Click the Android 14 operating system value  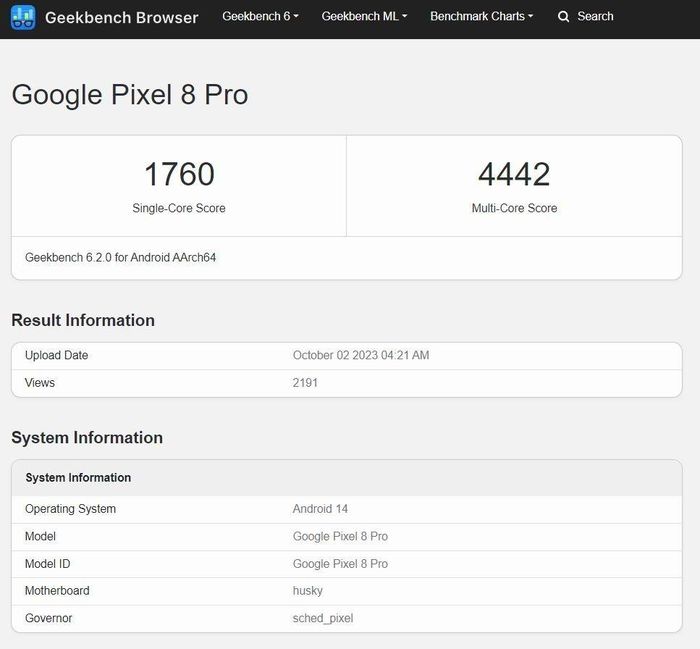coord(320,509)
